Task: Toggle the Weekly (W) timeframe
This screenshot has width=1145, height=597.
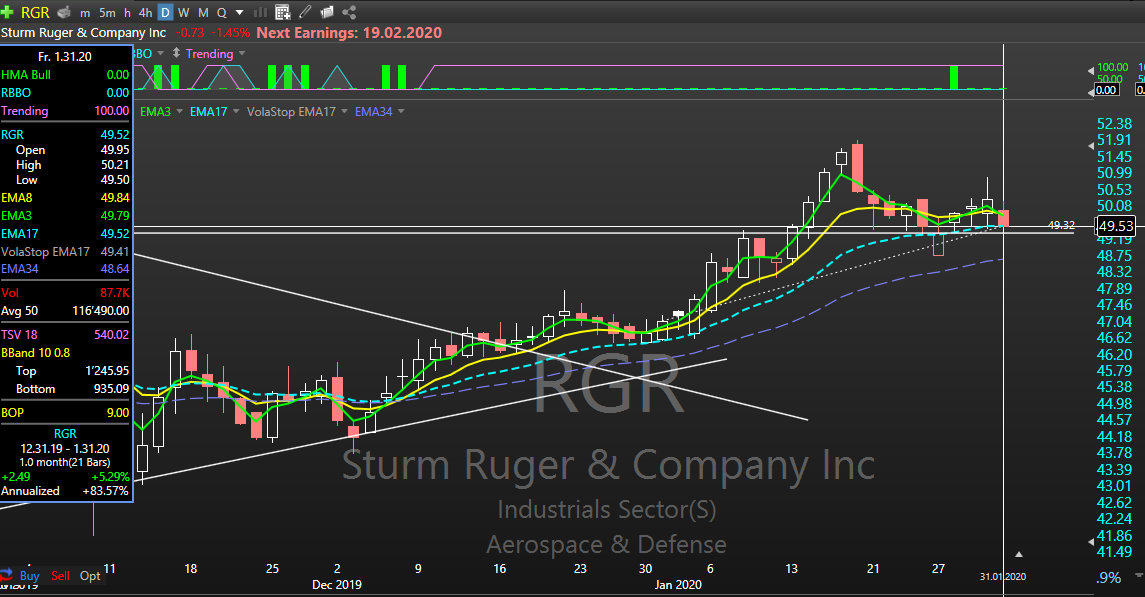Action: pos(184,12)
